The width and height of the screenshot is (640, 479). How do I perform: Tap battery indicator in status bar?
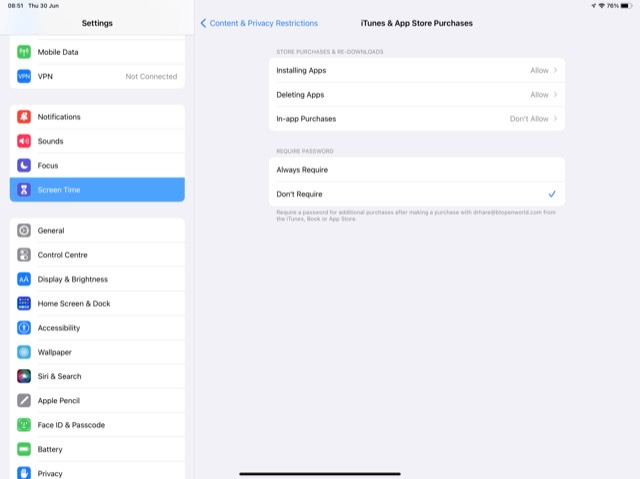pyautogui.click(x=625, y=6)
